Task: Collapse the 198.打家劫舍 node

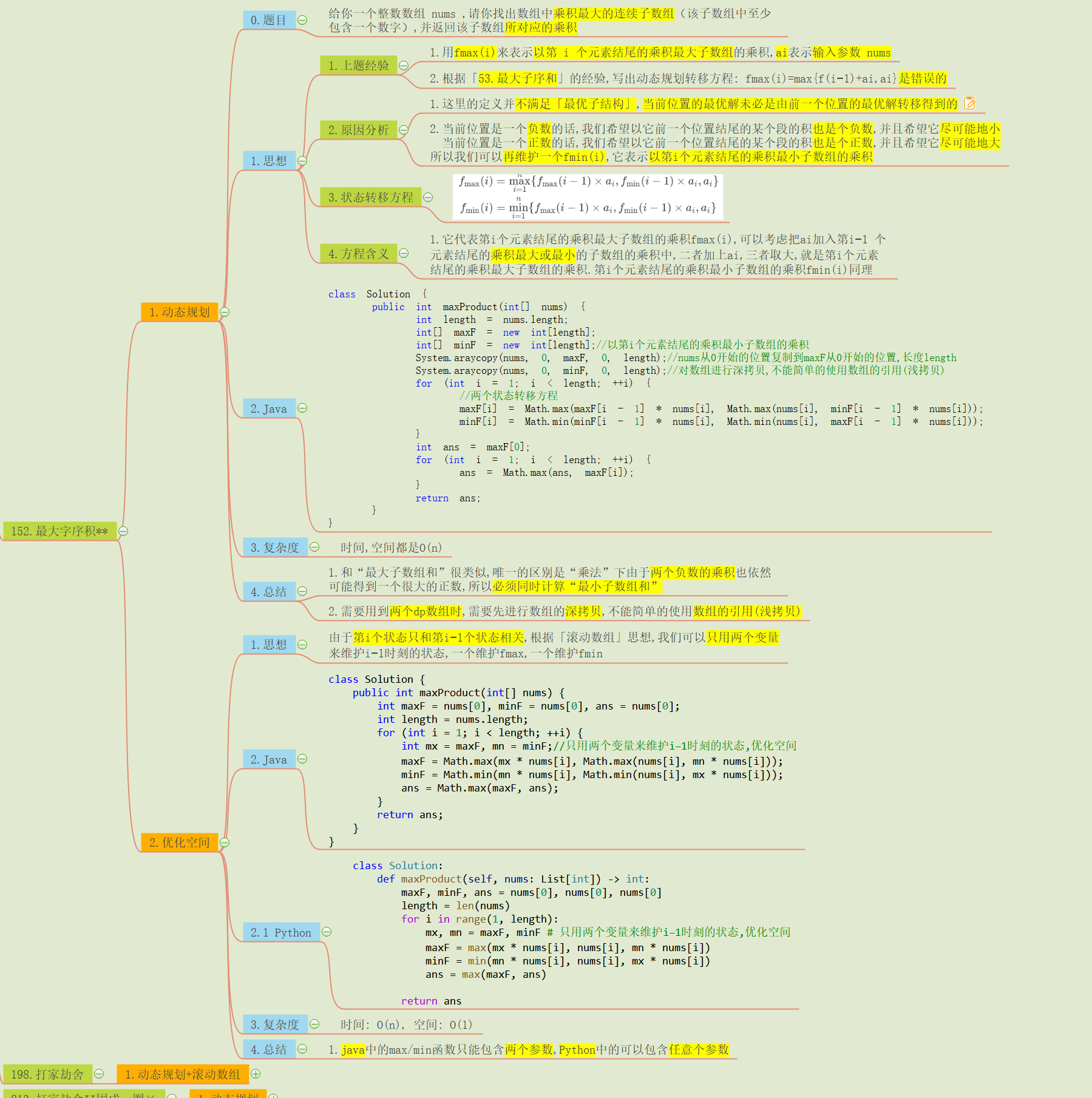Action: (99, 1074)
